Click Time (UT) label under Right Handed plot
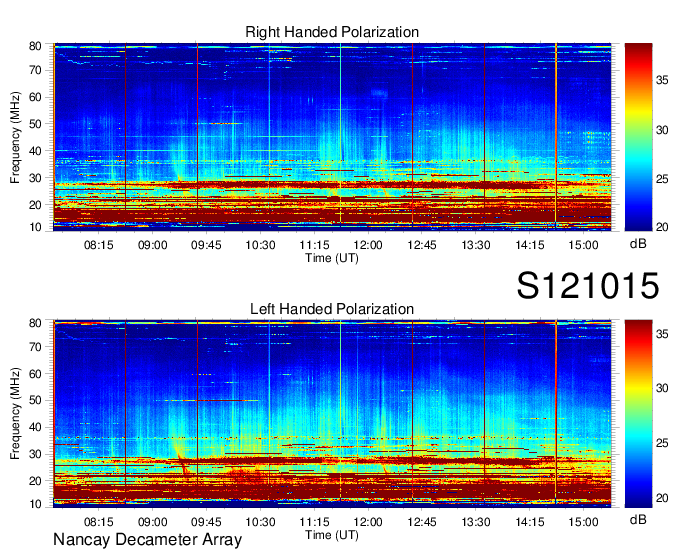Screen dimensions: 680x552 332,258
